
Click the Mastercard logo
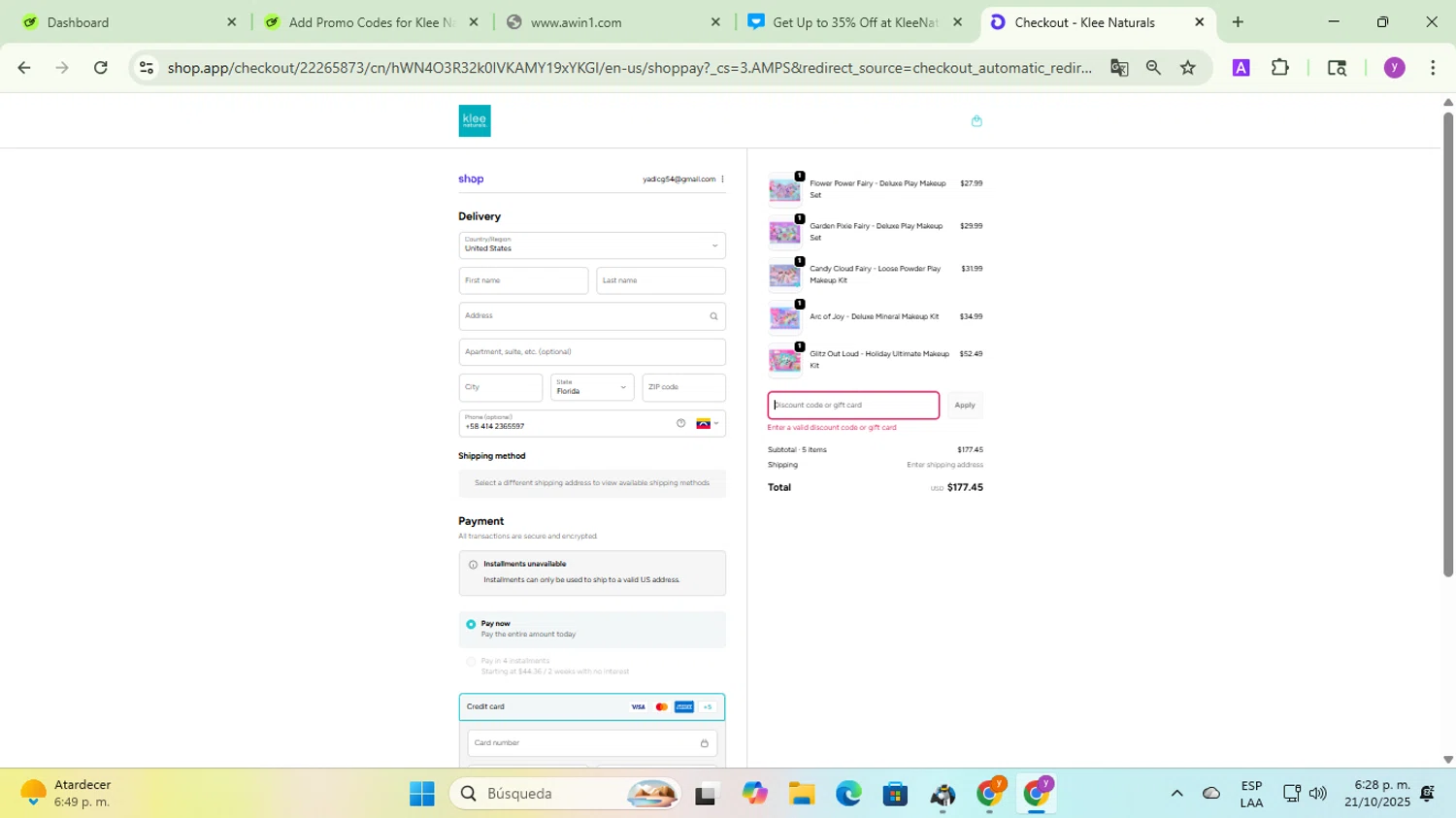pos(661,707)
